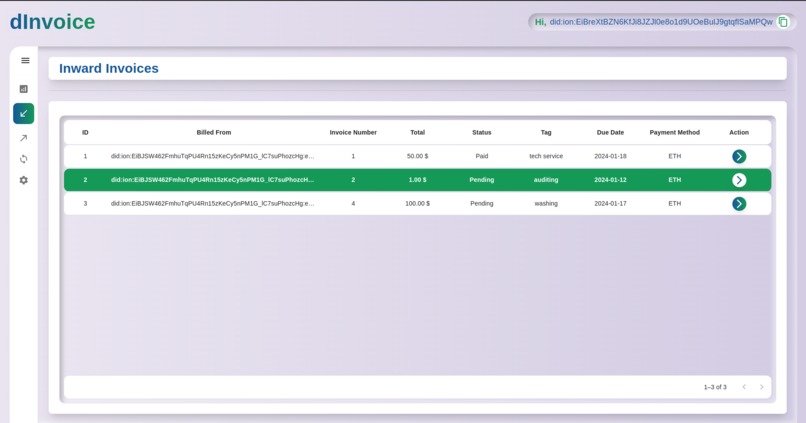Click the washing tag
The width and height of the screenshot is (806, 423).
click(x=546, y=204)
